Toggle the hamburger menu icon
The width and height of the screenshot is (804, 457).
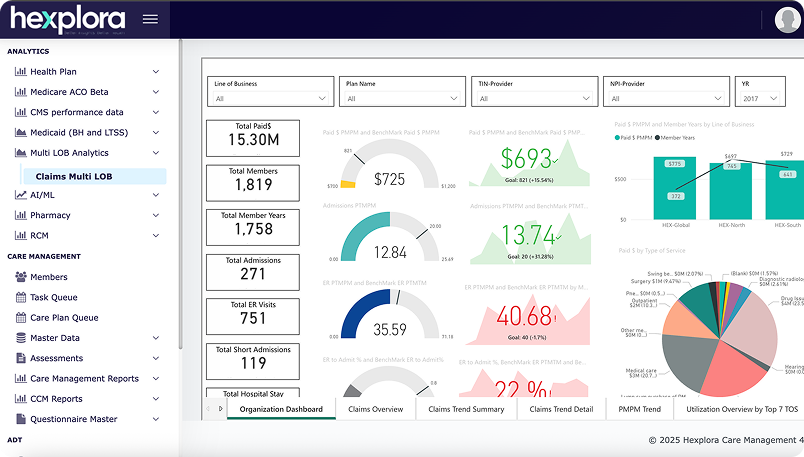tap(150, 19)
